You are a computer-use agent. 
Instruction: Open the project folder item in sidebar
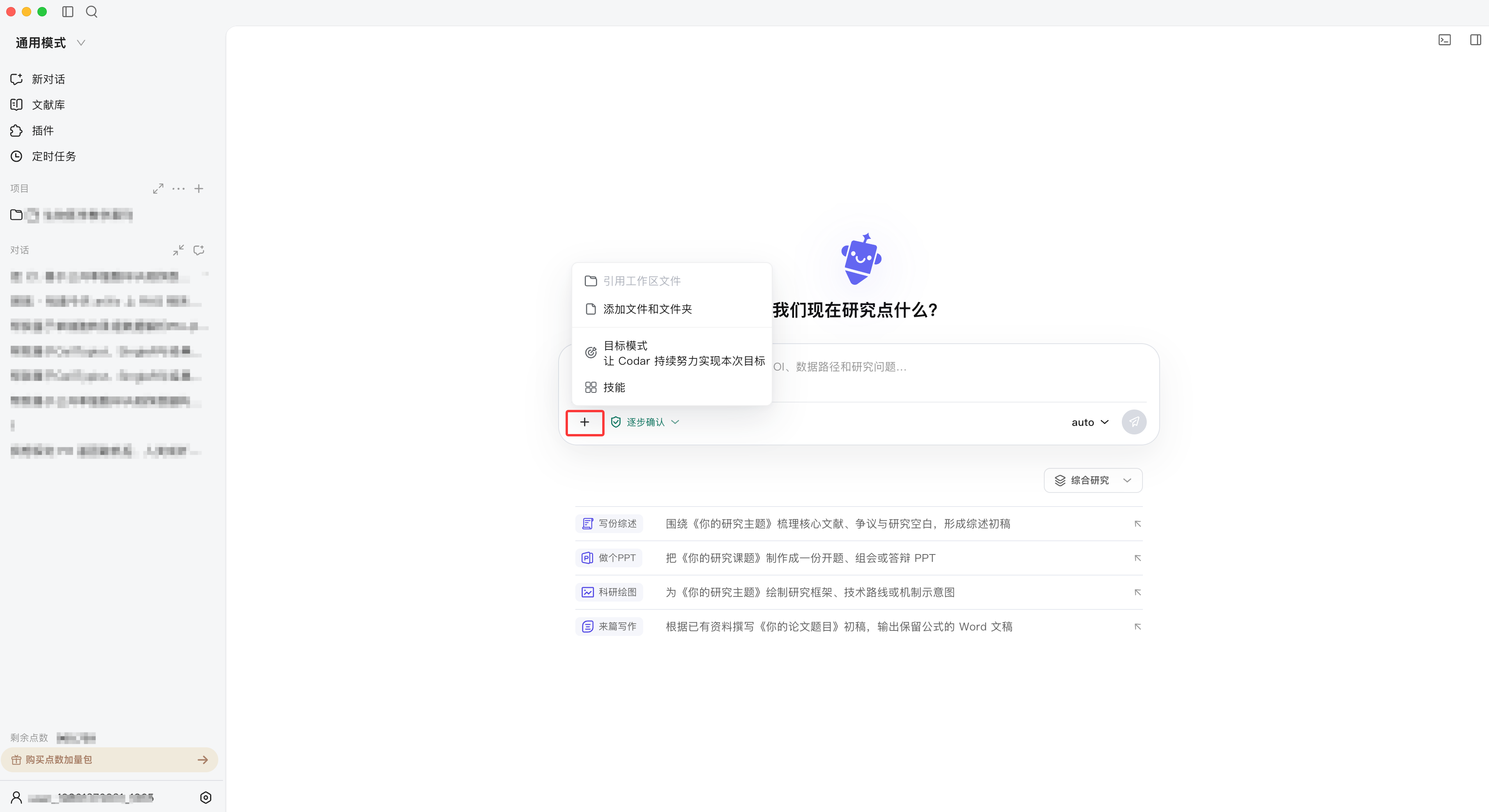click(72, 215)
